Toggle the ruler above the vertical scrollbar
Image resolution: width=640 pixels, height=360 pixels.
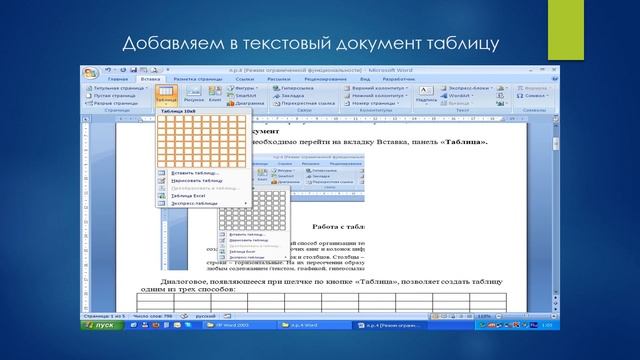coord(556,118)
